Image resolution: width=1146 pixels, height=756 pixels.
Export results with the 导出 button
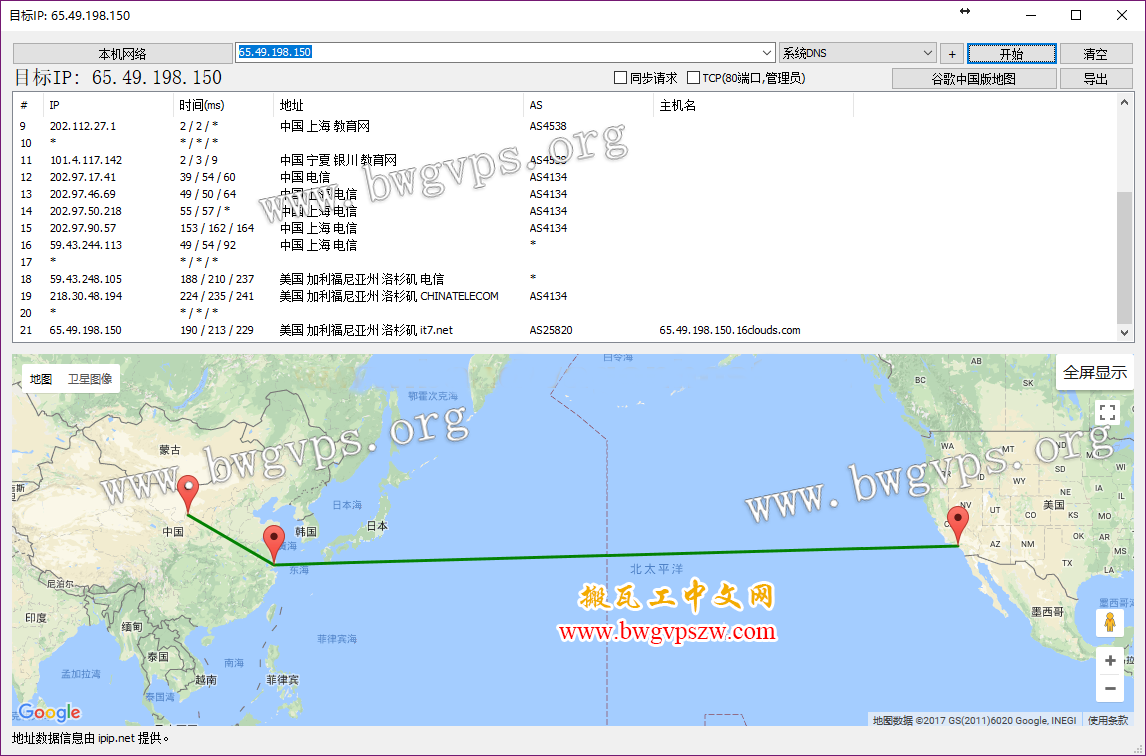point(1096,78)
